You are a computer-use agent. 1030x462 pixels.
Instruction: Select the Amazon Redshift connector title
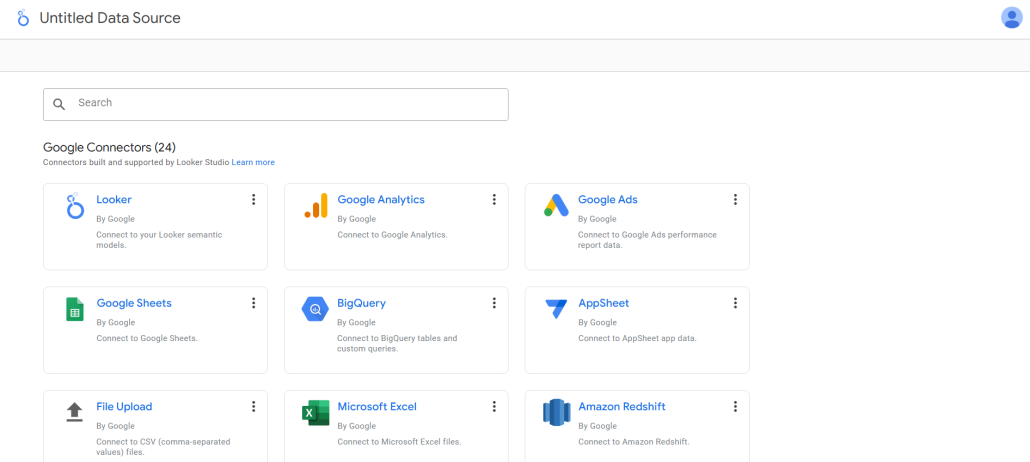pyautogui.click(x=622, y=407)
